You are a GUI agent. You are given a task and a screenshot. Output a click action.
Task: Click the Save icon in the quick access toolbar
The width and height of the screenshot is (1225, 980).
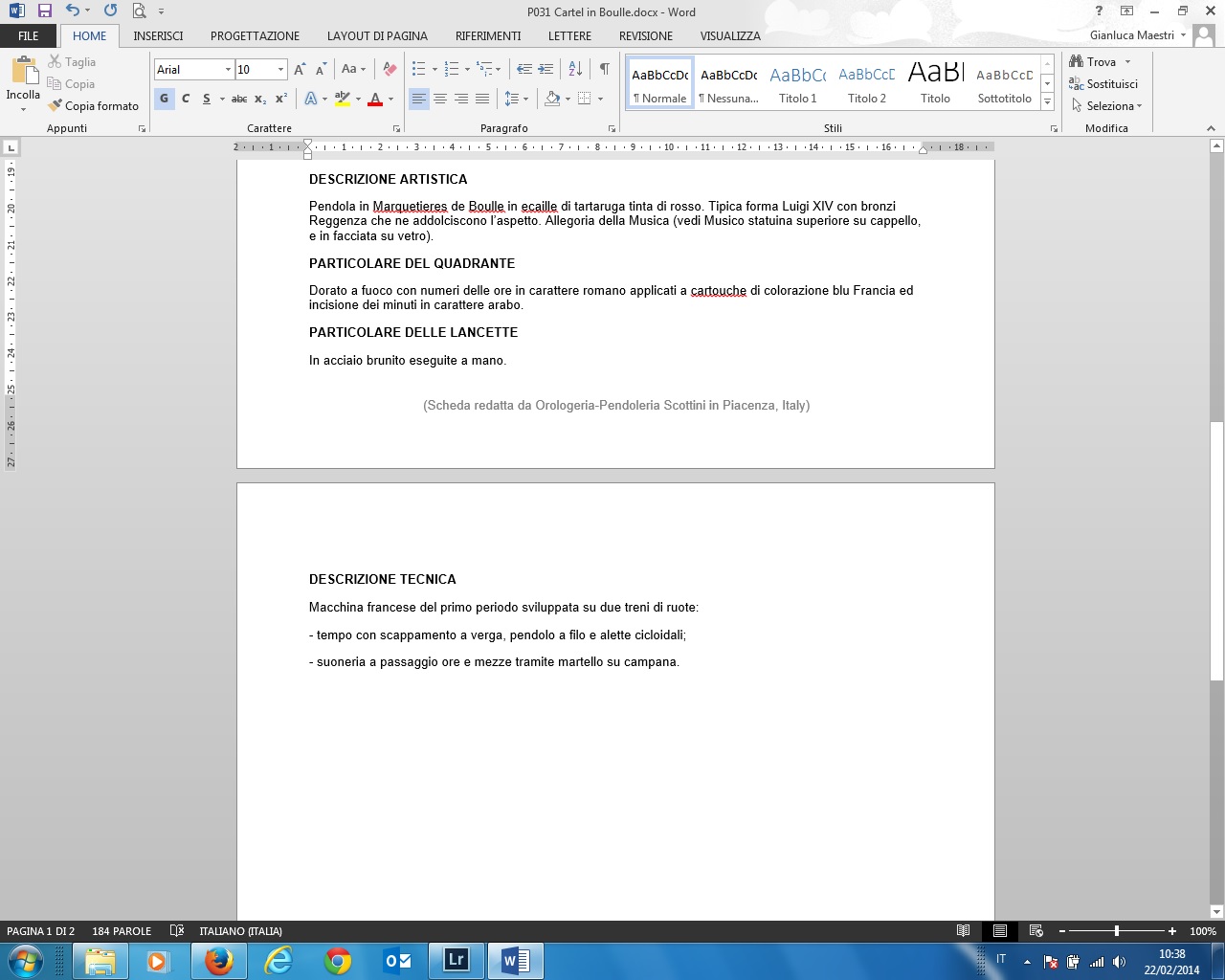(44, 11)
